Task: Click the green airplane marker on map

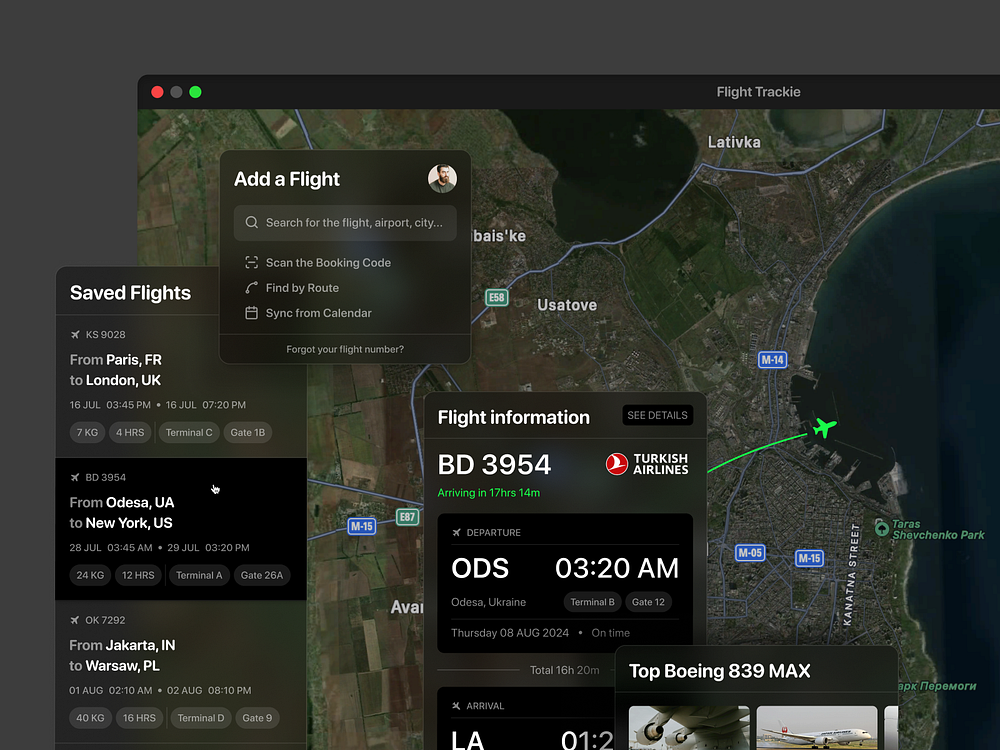Action: point(823,429)
